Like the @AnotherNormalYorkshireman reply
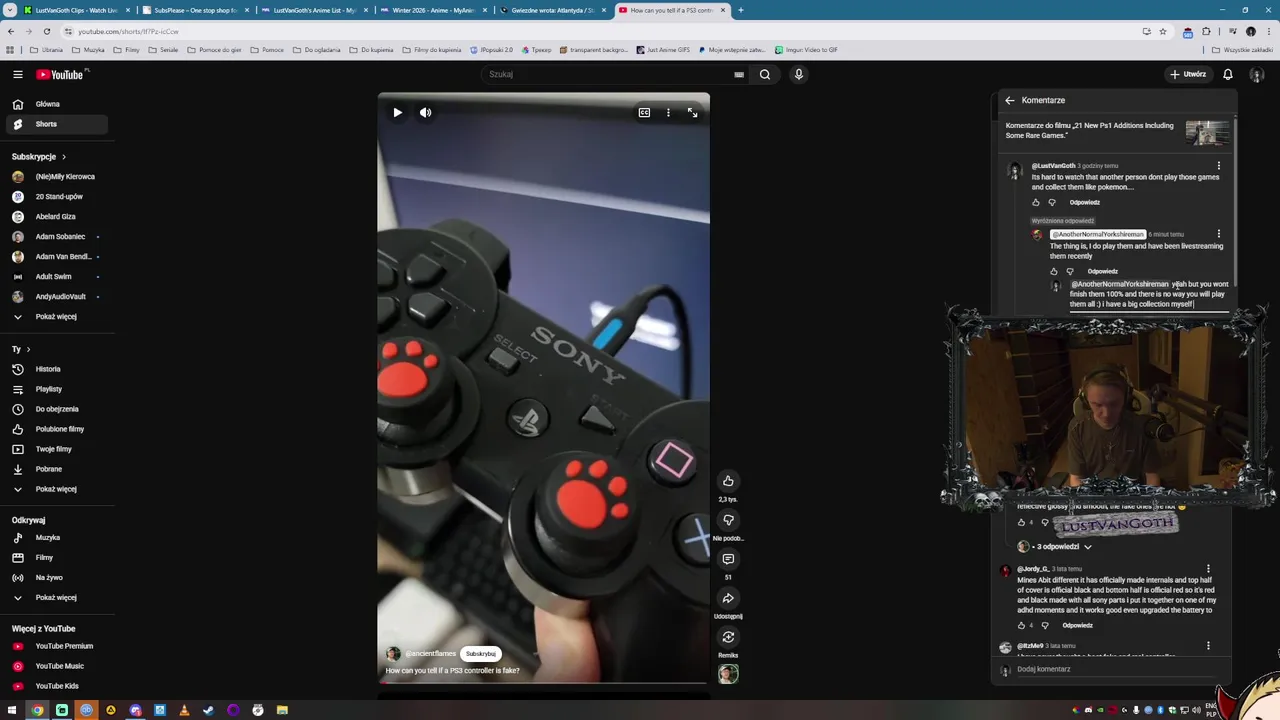The height and width of the screenshot is (720, 1280). click(x=1054, y=271)
